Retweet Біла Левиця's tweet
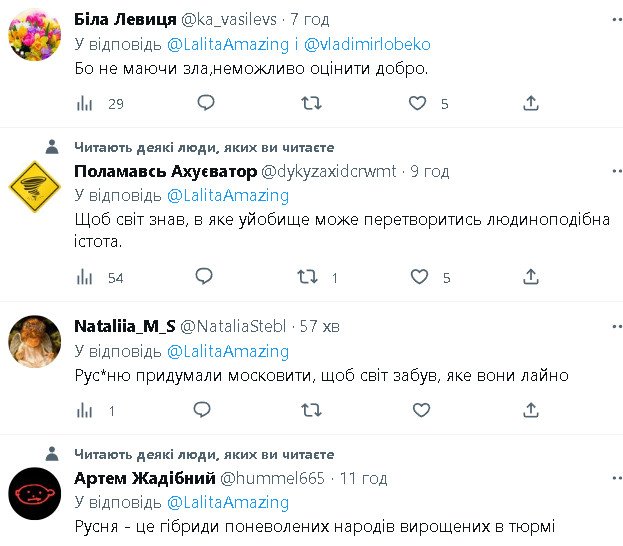Screen dimensions: 623x546 tap(312, 103)
